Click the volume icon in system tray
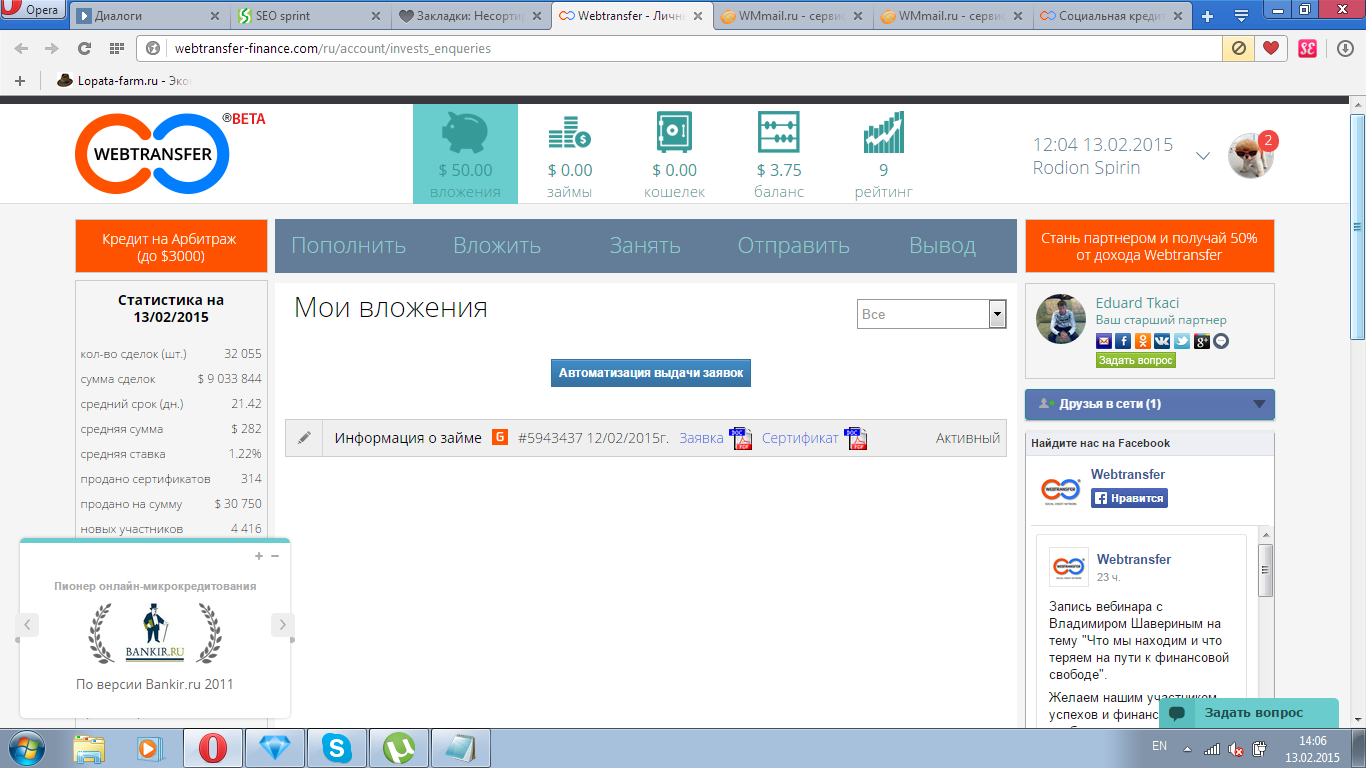The height and width of the screenshot is (768, 1366). click(x=1236, y=748)
